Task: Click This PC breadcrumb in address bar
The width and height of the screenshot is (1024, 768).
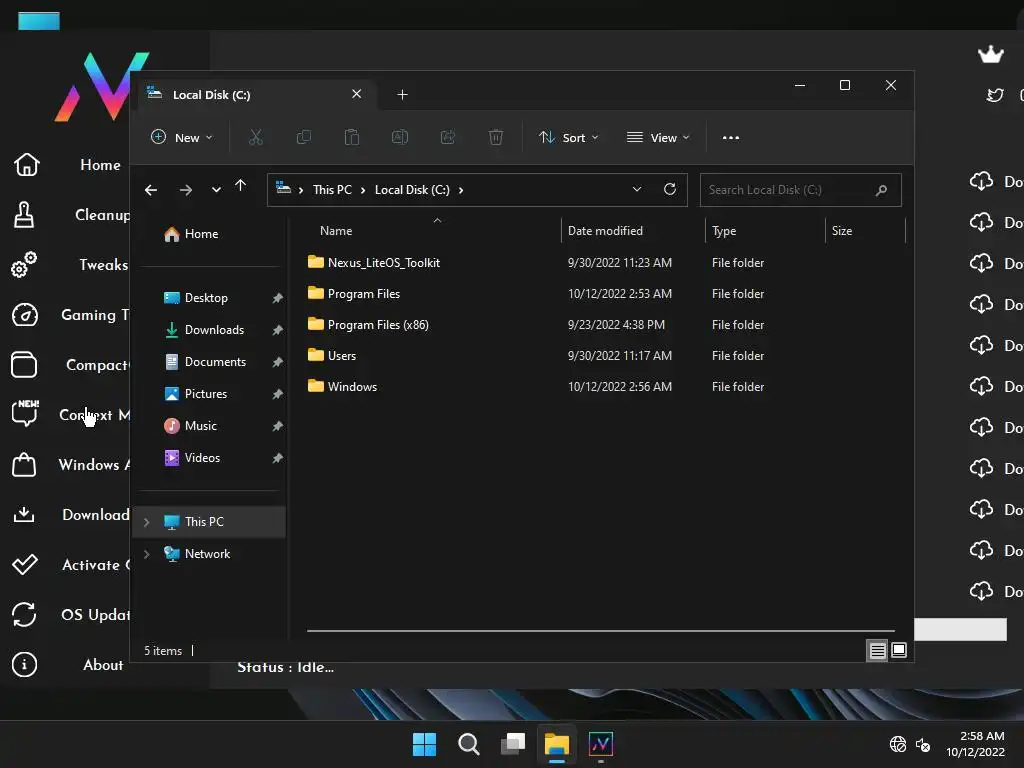Action: click(x=332, y=190)
